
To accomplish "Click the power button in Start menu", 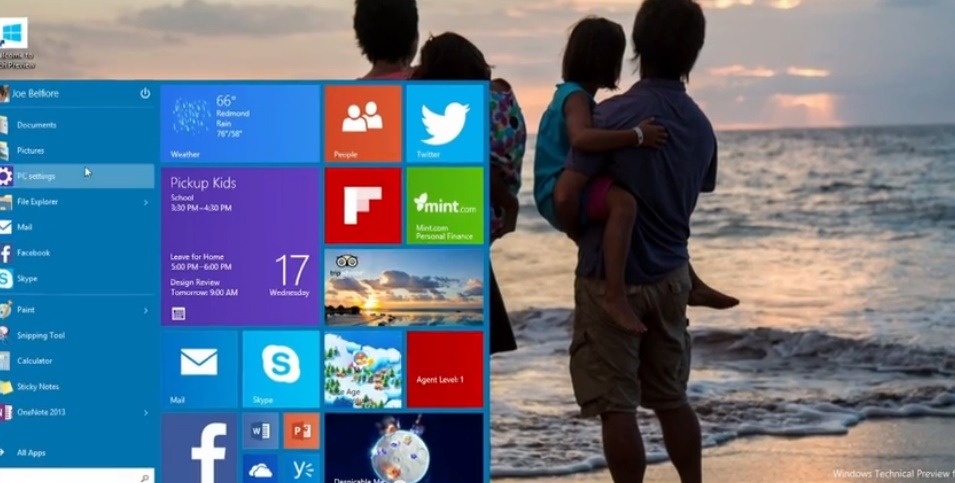I will (145, 93).
